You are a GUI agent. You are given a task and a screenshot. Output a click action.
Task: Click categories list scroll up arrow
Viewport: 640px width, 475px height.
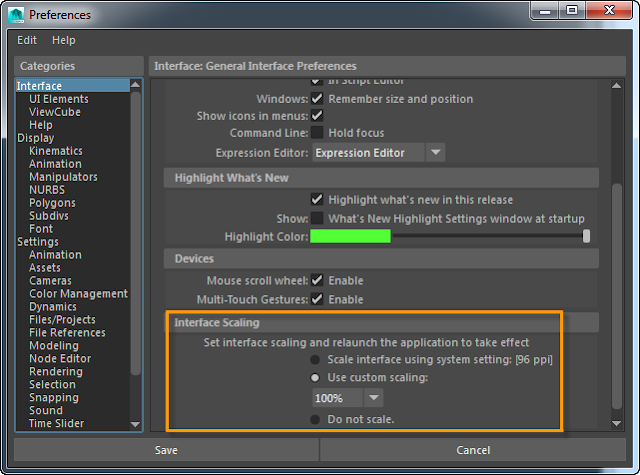click(136, 85)
